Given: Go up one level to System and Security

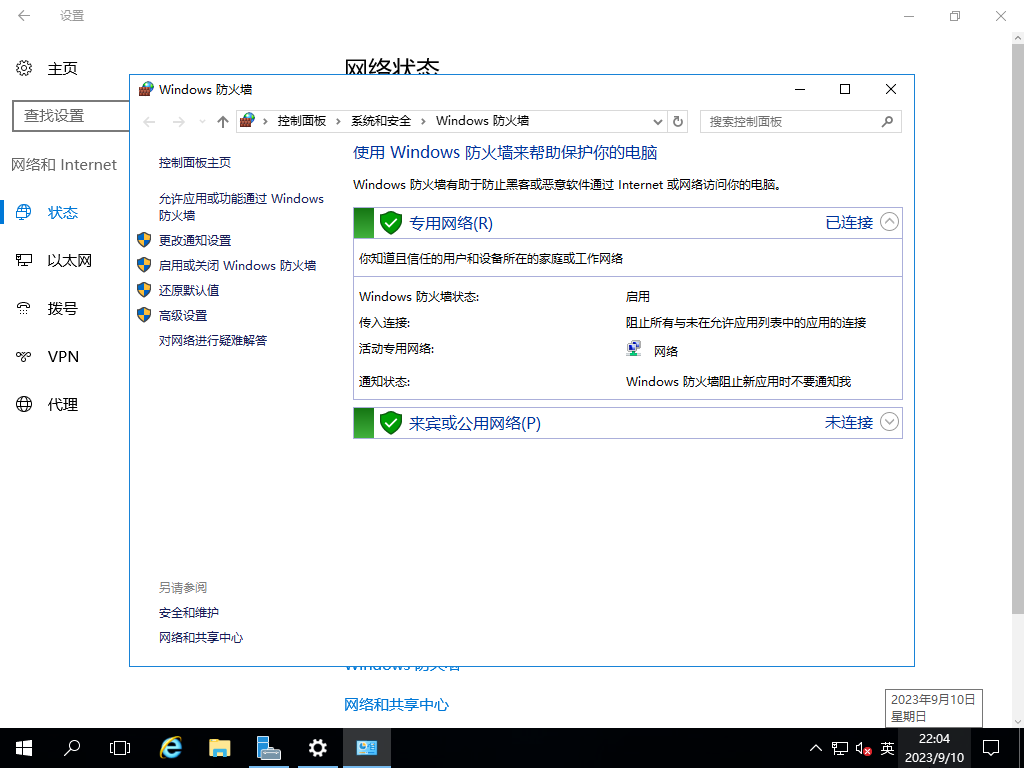Looking at the screenshot, I should pos(223,121).
